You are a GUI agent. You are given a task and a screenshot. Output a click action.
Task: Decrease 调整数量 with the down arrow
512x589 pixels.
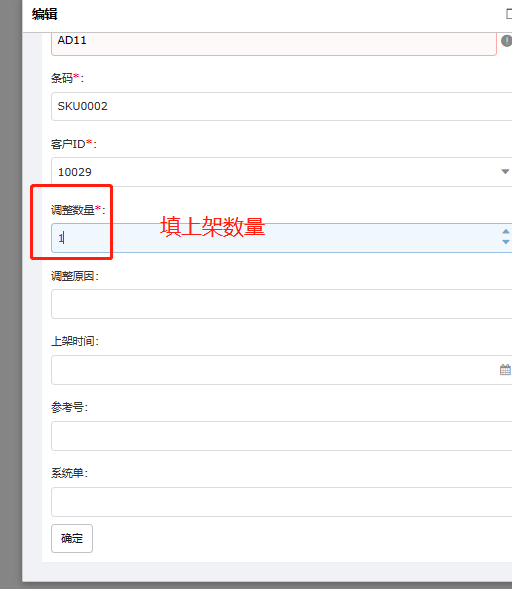tap(506, 242)
